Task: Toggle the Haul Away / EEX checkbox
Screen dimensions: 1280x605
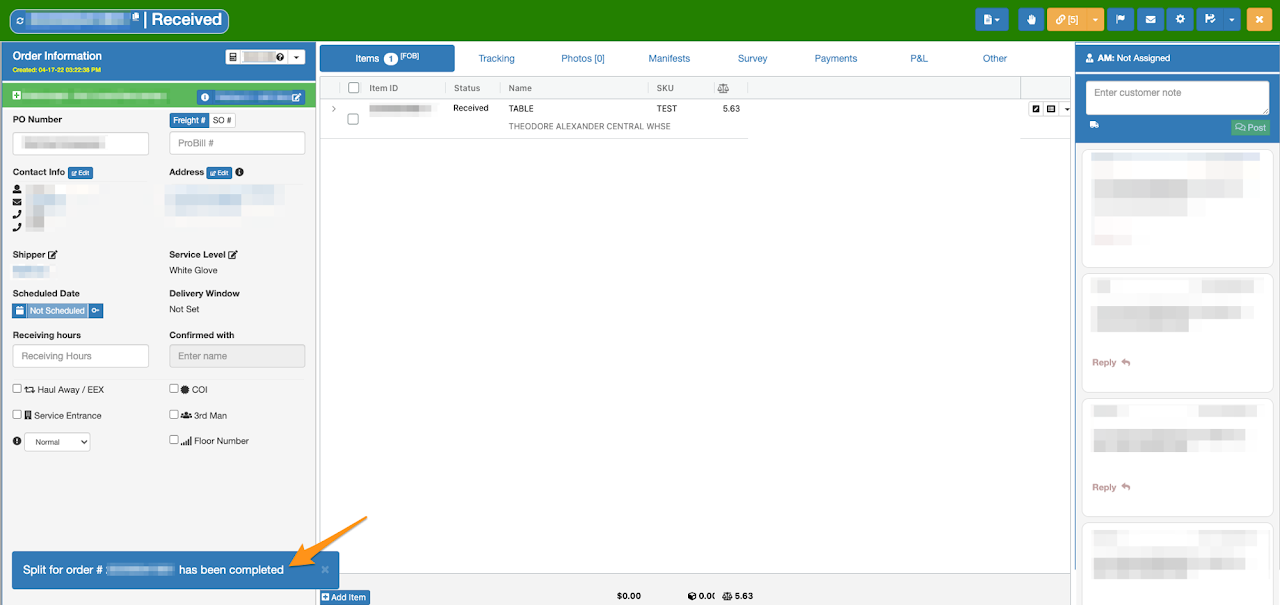Action: coord(17,389)
